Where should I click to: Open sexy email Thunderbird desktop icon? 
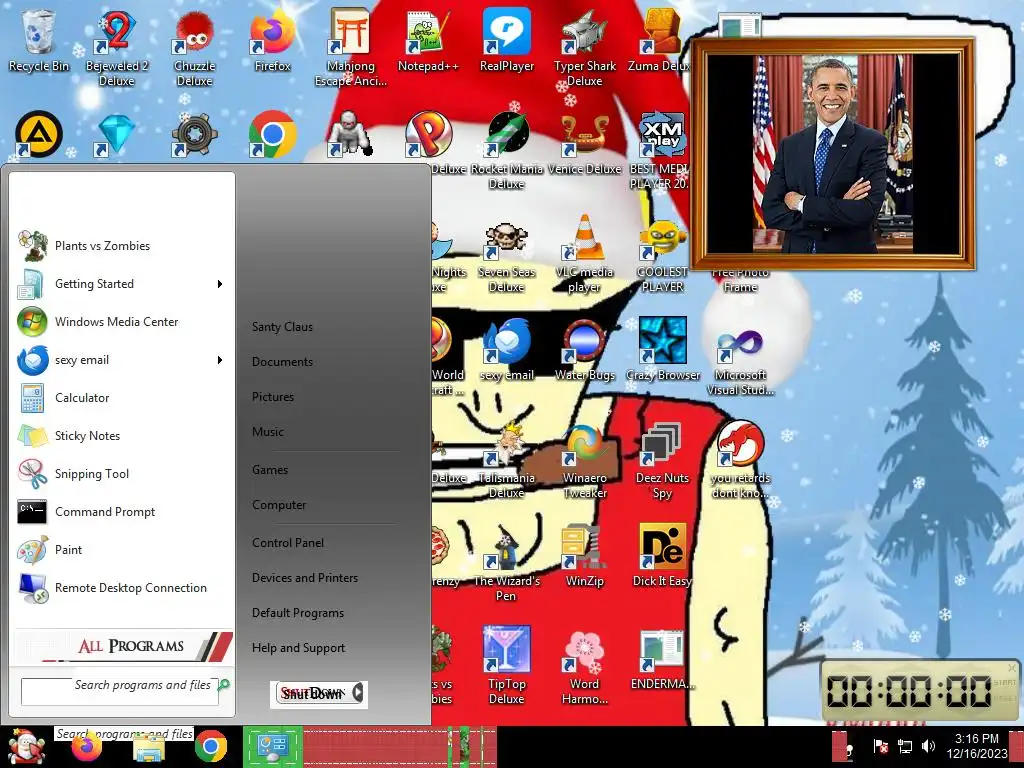pos(507,350)
